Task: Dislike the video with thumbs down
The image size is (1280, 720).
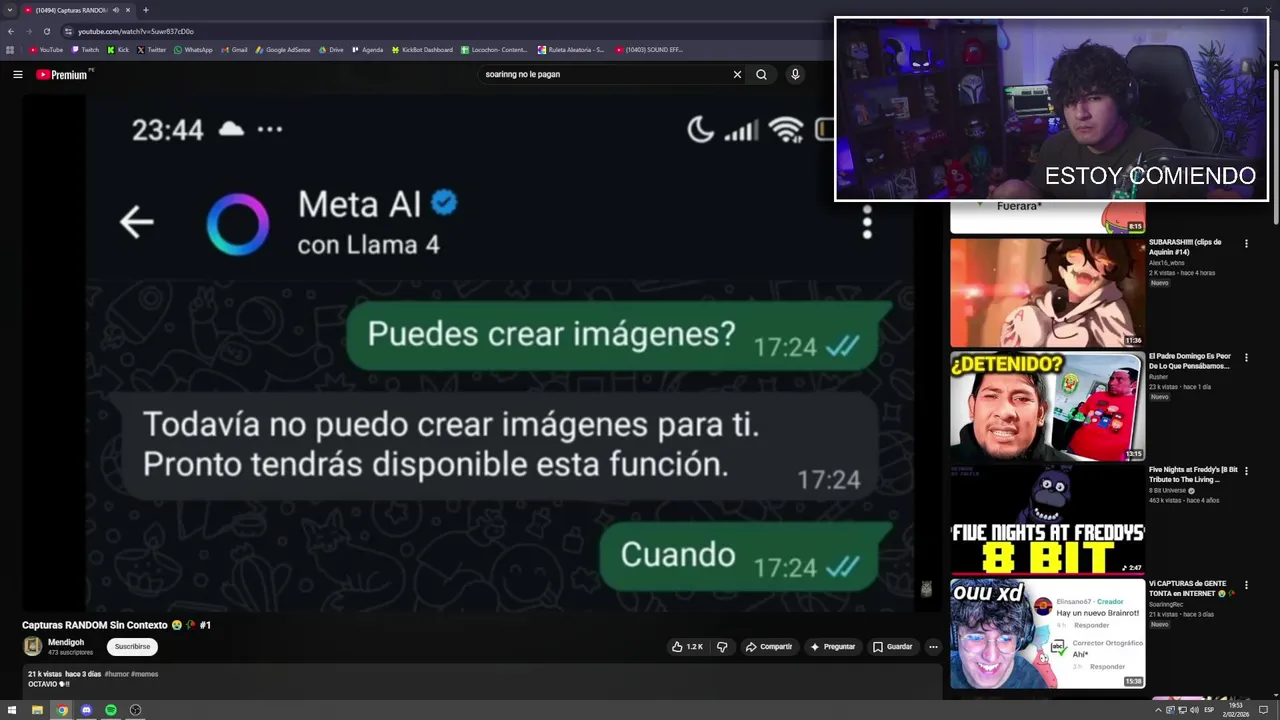Action: point(722,647)
